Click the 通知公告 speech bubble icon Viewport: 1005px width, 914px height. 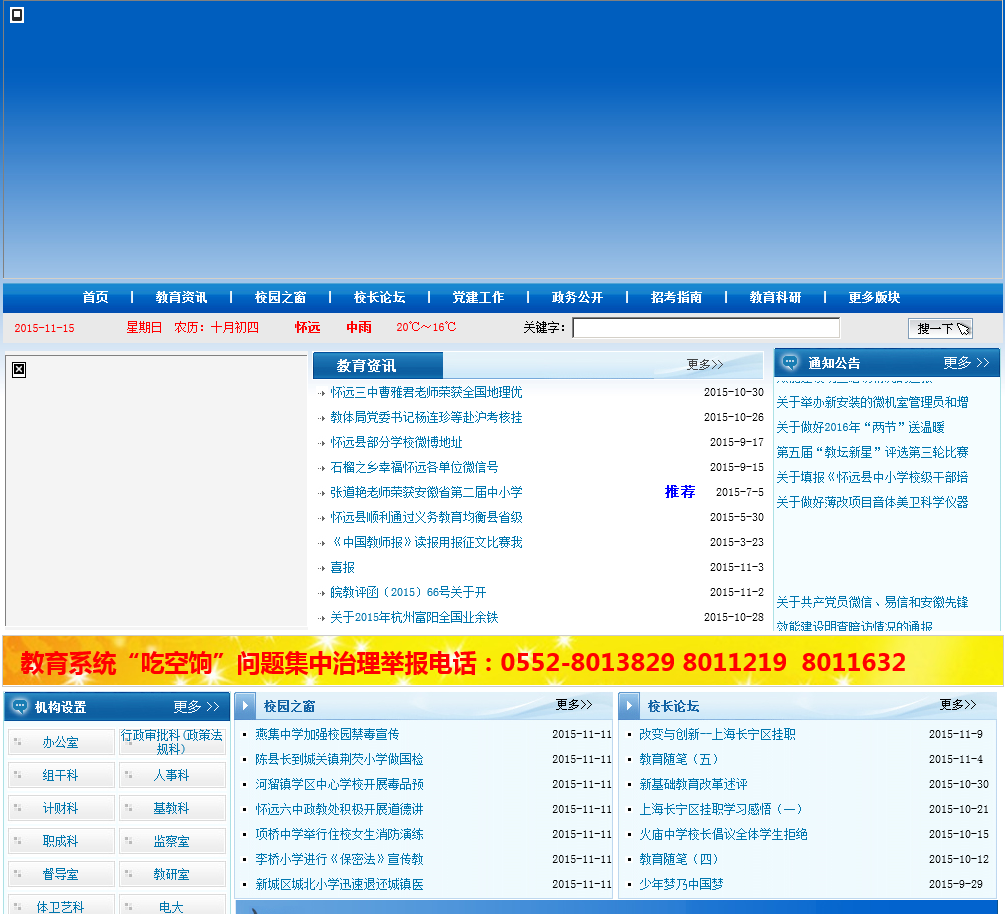coord(790,362)
